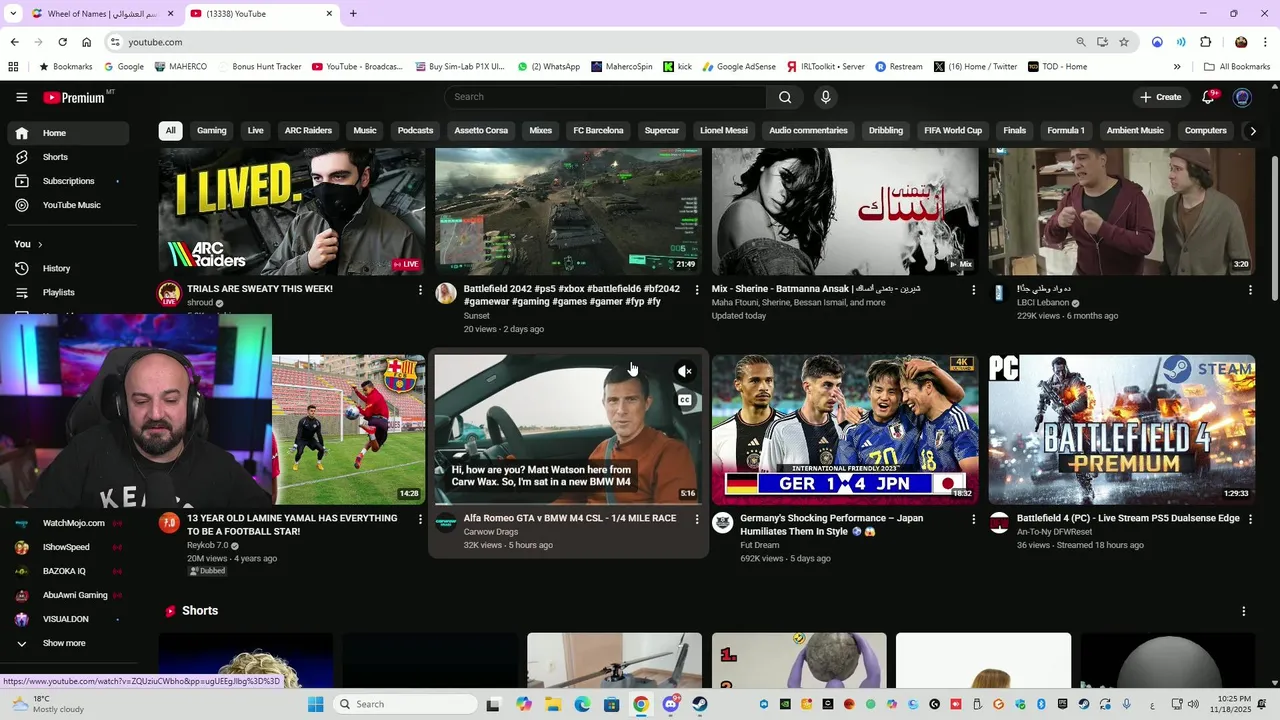Open options for Sherine Batmanna Ansak mix

pyautogui.click(x=973, y=290)
